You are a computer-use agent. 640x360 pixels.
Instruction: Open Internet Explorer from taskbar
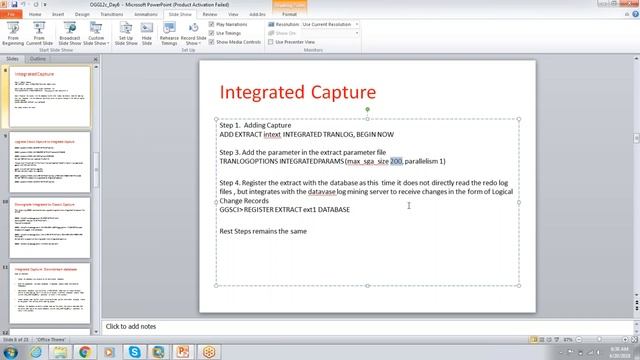click(36, 352)
